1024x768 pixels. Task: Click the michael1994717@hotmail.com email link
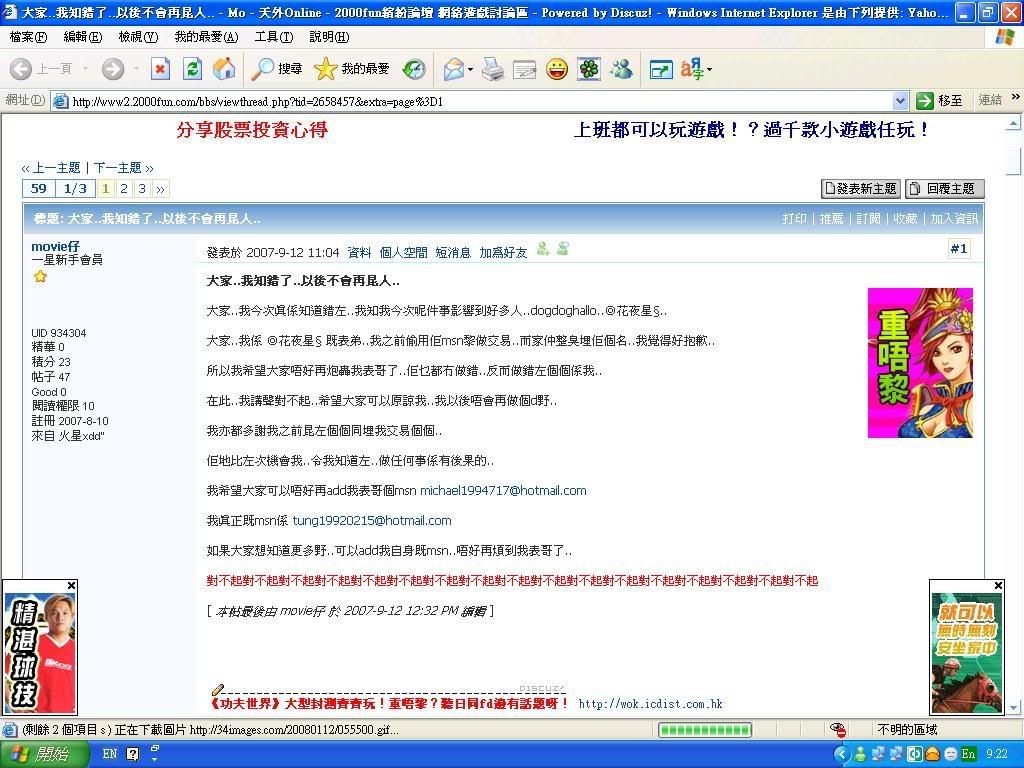click(503, 491)
